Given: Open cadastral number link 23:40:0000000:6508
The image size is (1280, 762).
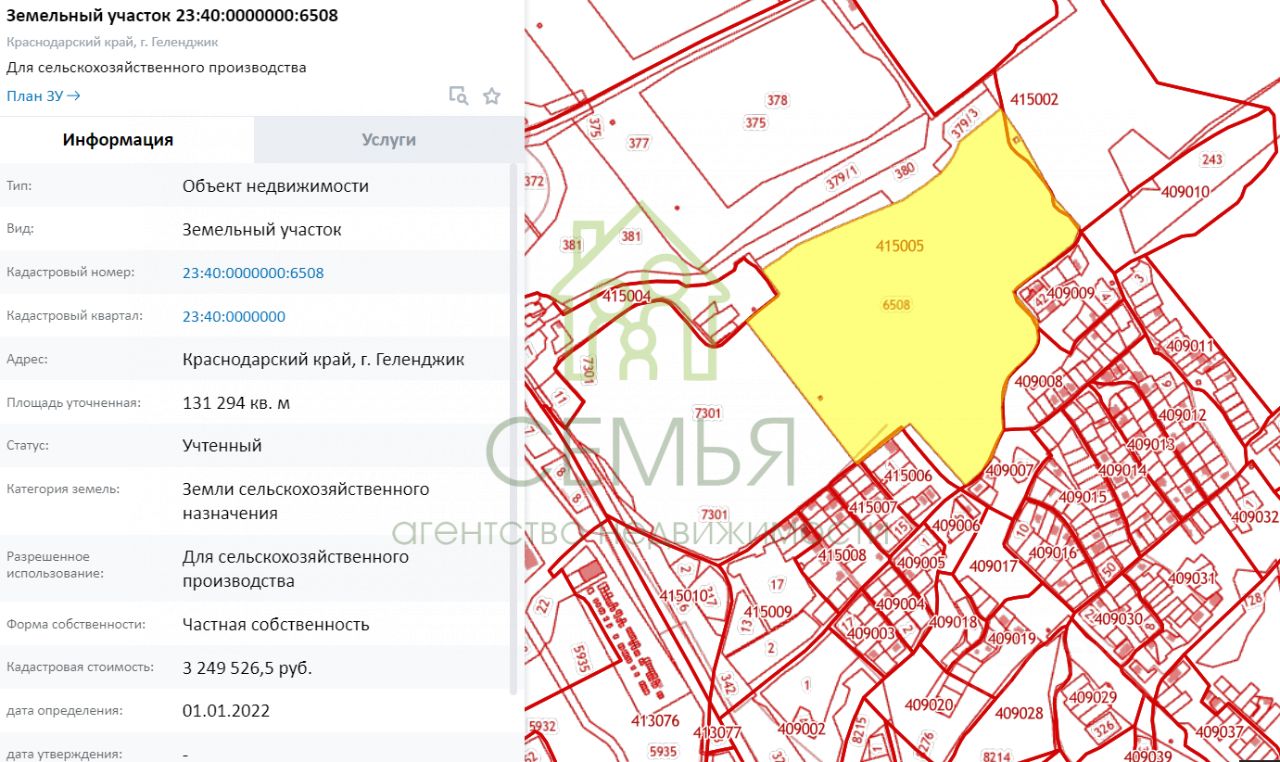Looking at the screenshot, I should coord(253,273).
